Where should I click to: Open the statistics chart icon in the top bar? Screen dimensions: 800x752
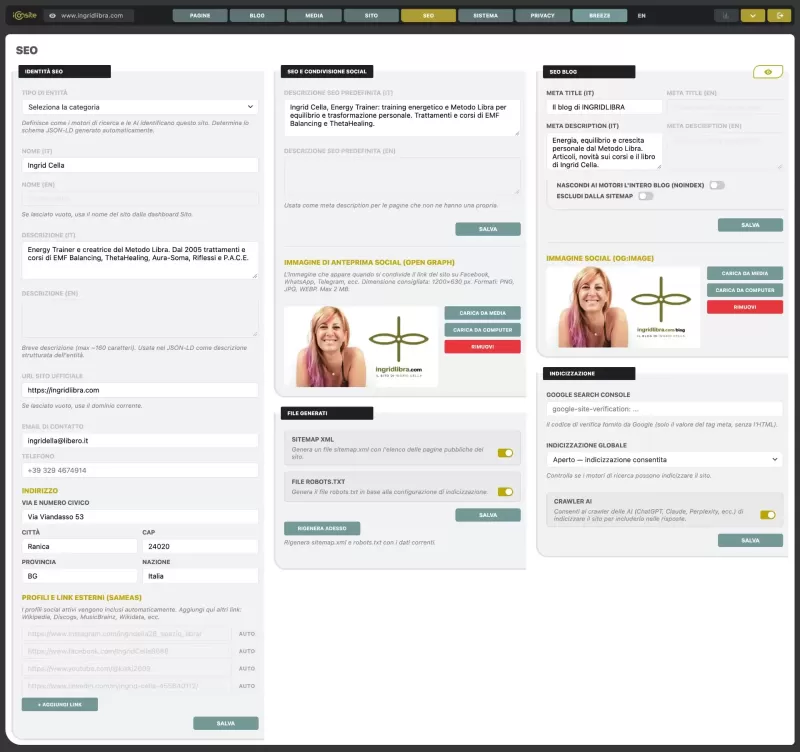[x=726, y=16]
